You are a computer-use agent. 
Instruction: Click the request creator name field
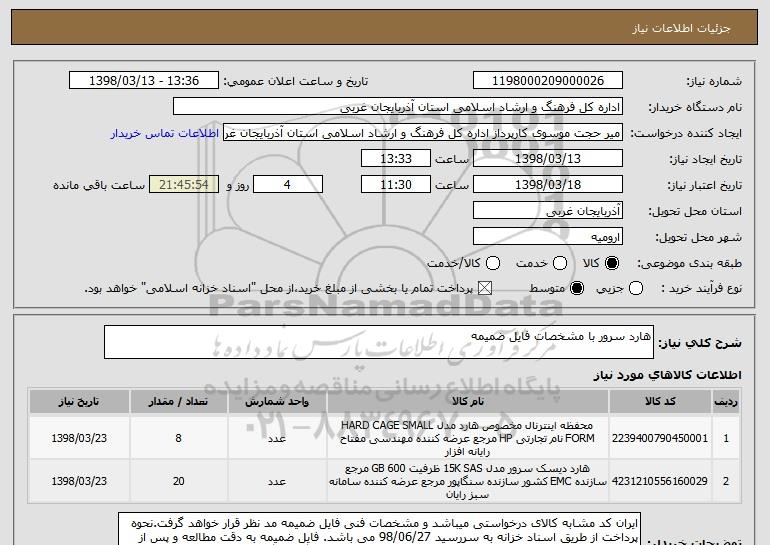click(423, 133)
